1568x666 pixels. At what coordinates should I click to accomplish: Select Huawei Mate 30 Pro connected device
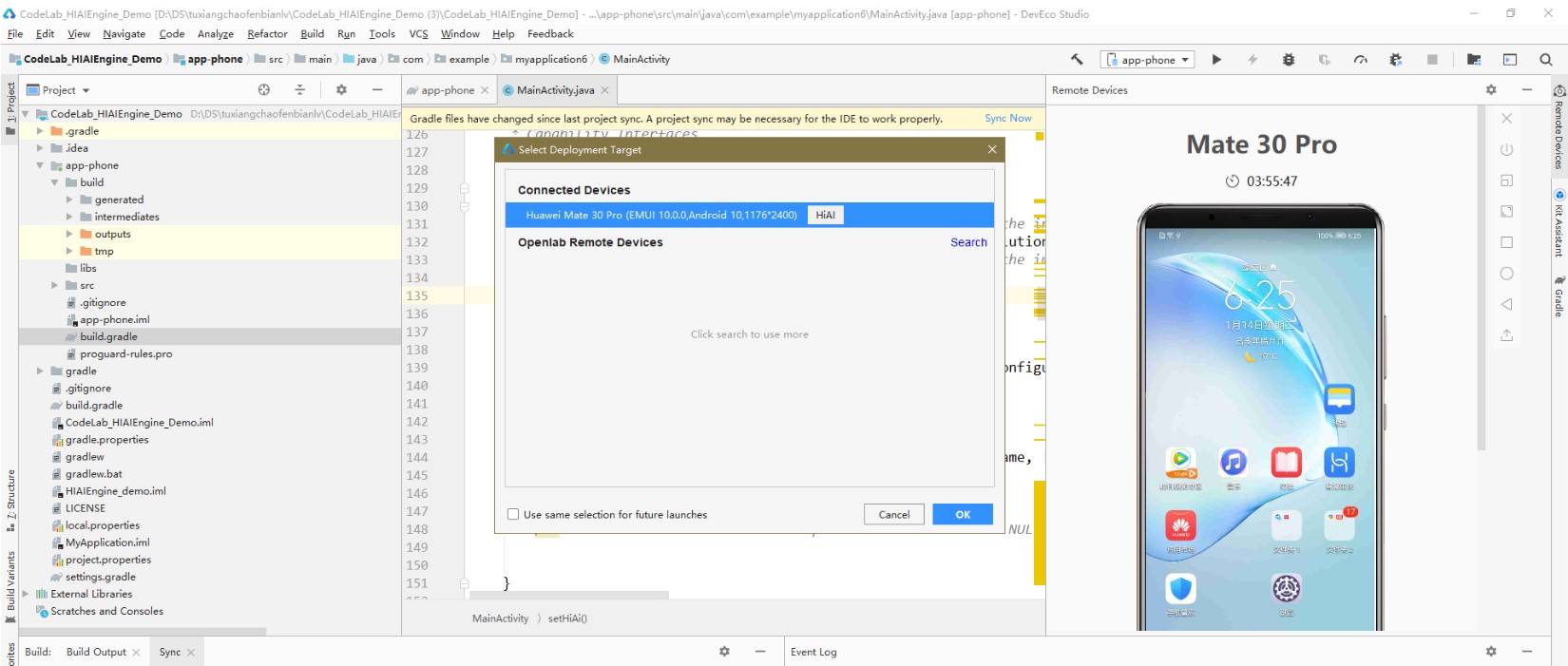[750, 215]
